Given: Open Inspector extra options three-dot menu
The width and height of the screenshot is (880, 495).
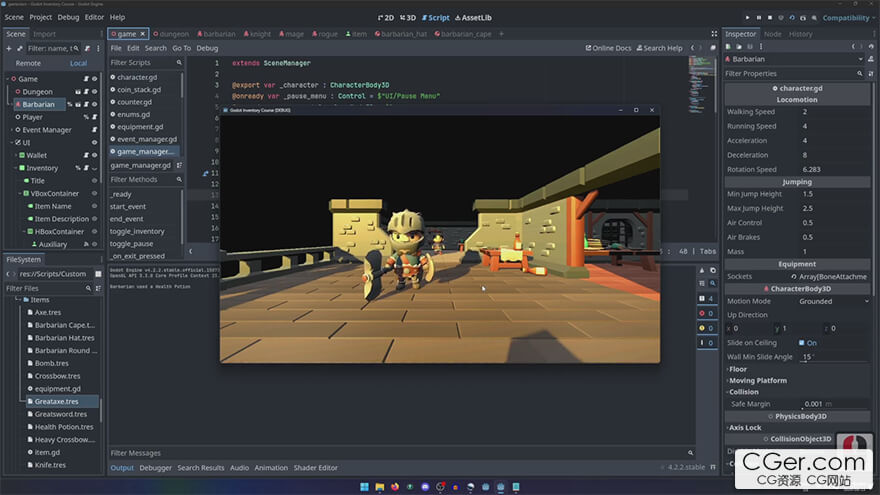Looking at the screenshot, I should [761, 47].
